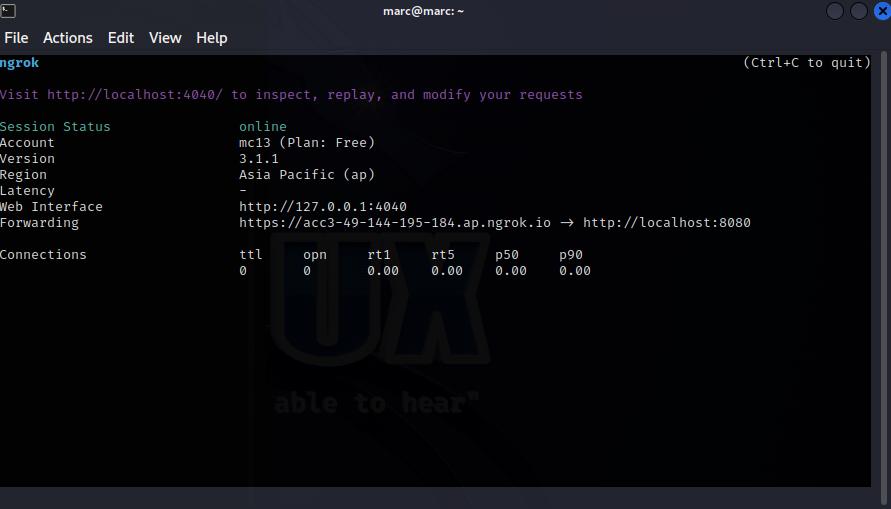Click the 'Forwarding' label
This screenshot has height=509, width=891.
pyautogui.click(x=39, y=223)
